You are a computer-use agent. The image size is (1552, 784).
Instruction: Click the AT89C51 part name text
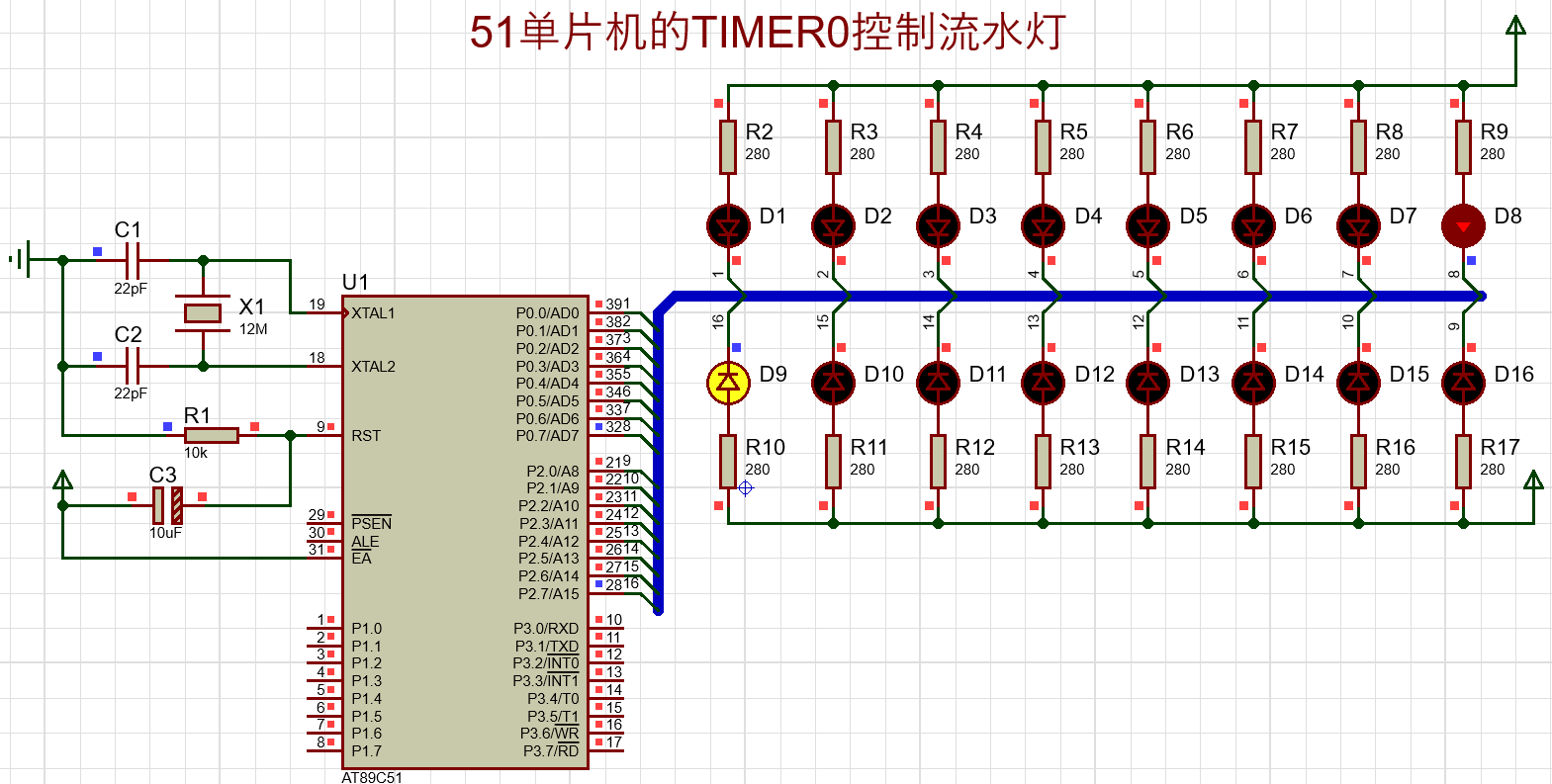pos(372,777)
